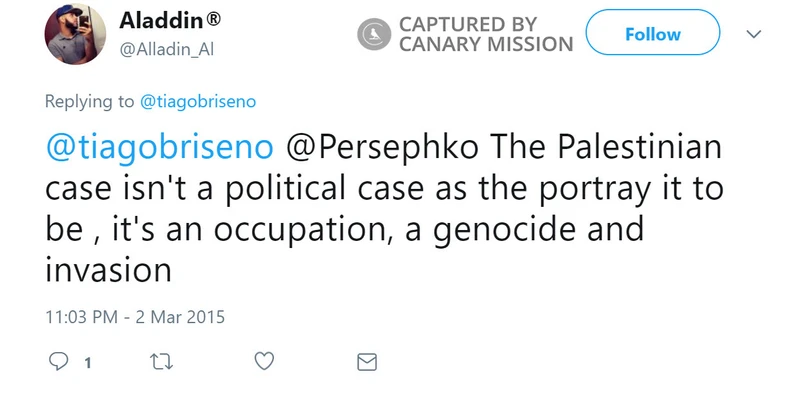Click the reply count number 1
Screen dimensions: 800x399
(x=88, y=363)
